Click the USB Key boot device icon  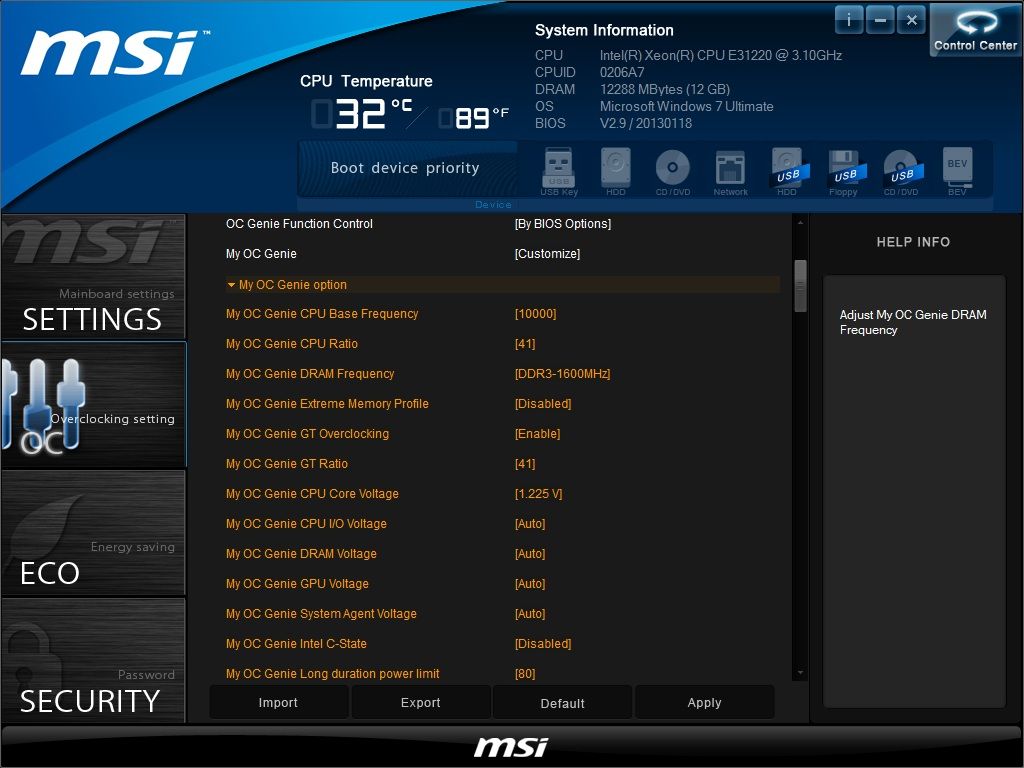(x=559, y=171)
